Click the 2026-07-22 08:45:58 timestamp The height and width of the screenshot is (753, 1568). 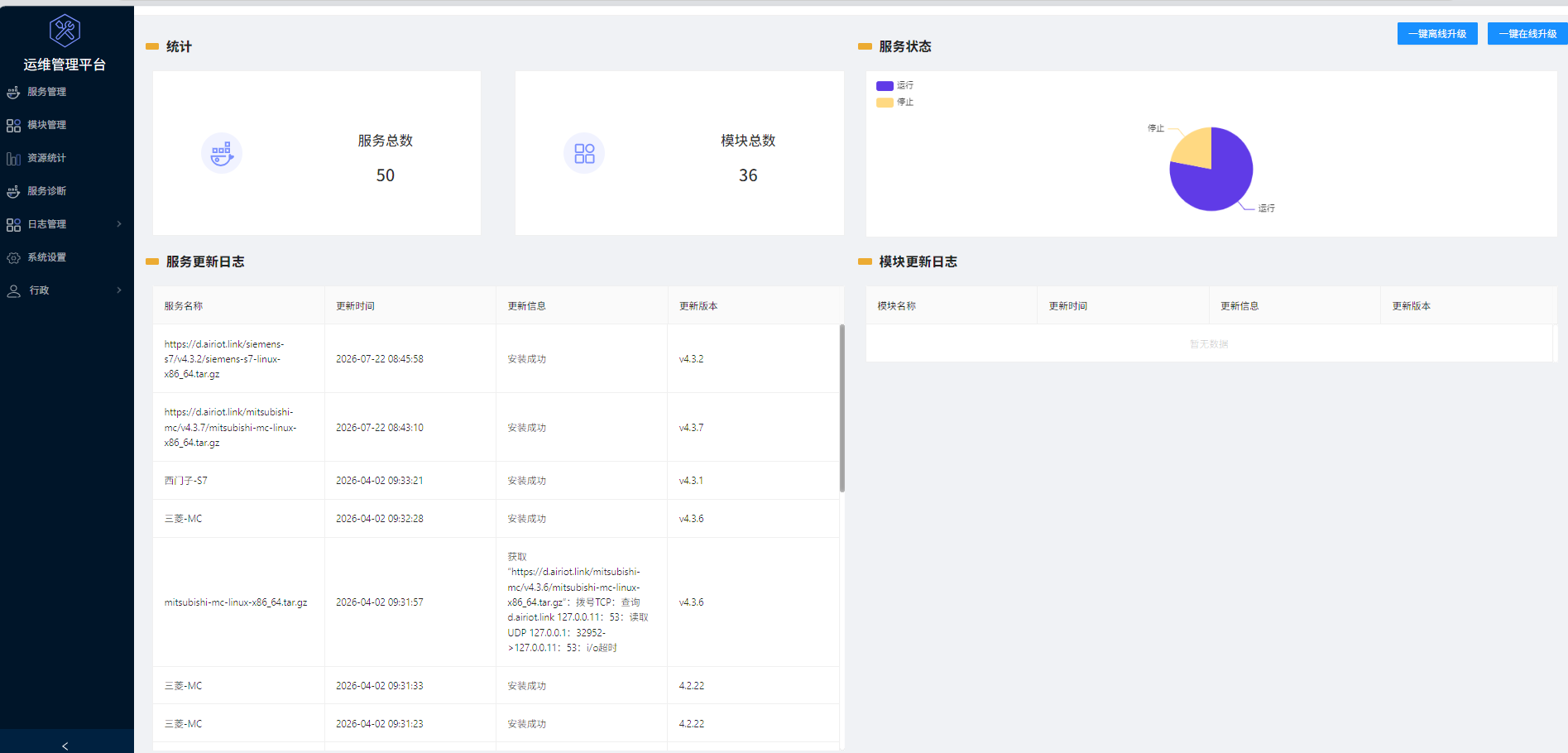[380, 359]
